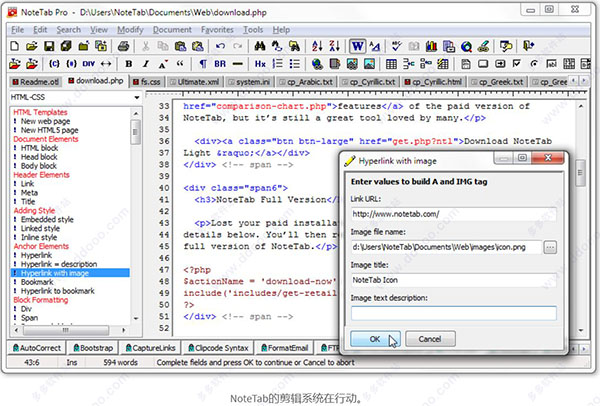600x406 pixels.
Task: Click the Link URL input field
Action: pyautogui.click(x=453, y=214)
